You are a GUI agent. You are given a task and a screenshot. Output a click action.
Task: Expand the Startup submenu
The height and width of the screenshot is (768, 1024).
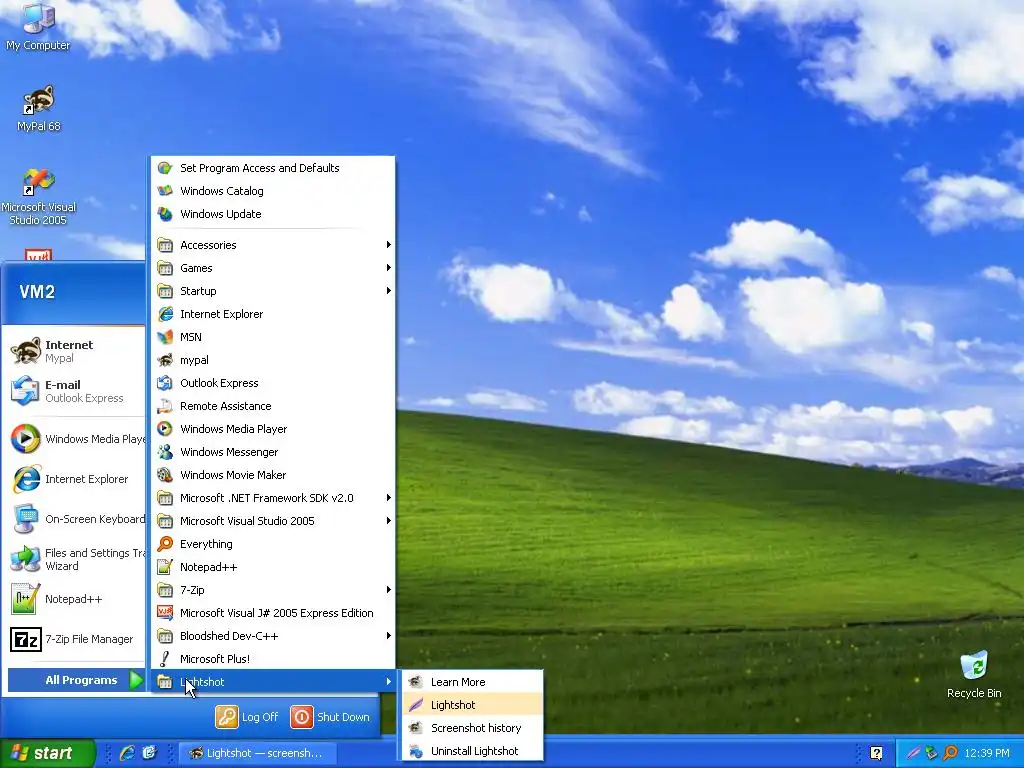click(x=273, y=291)
